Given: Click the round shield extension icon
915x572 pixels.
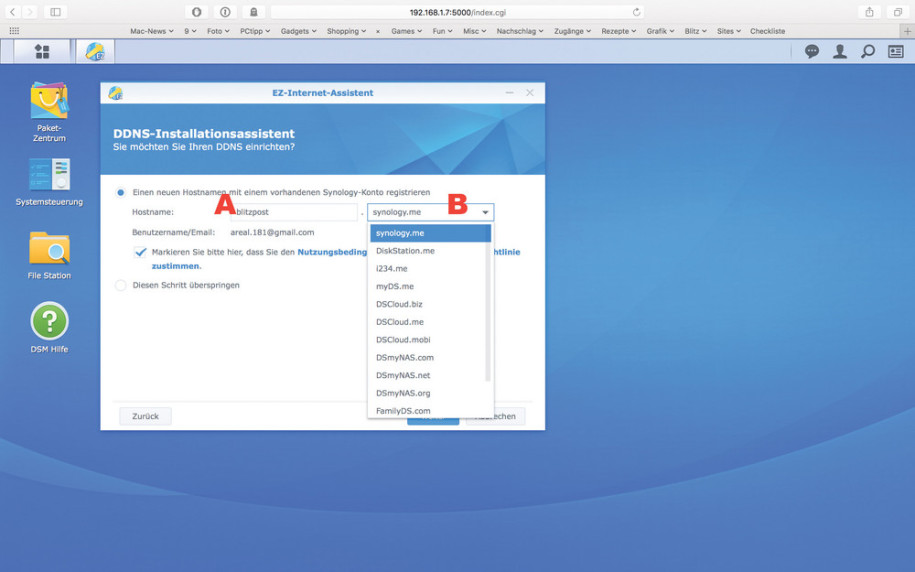Looking at the screenshot, I should [x=197, y=12].
